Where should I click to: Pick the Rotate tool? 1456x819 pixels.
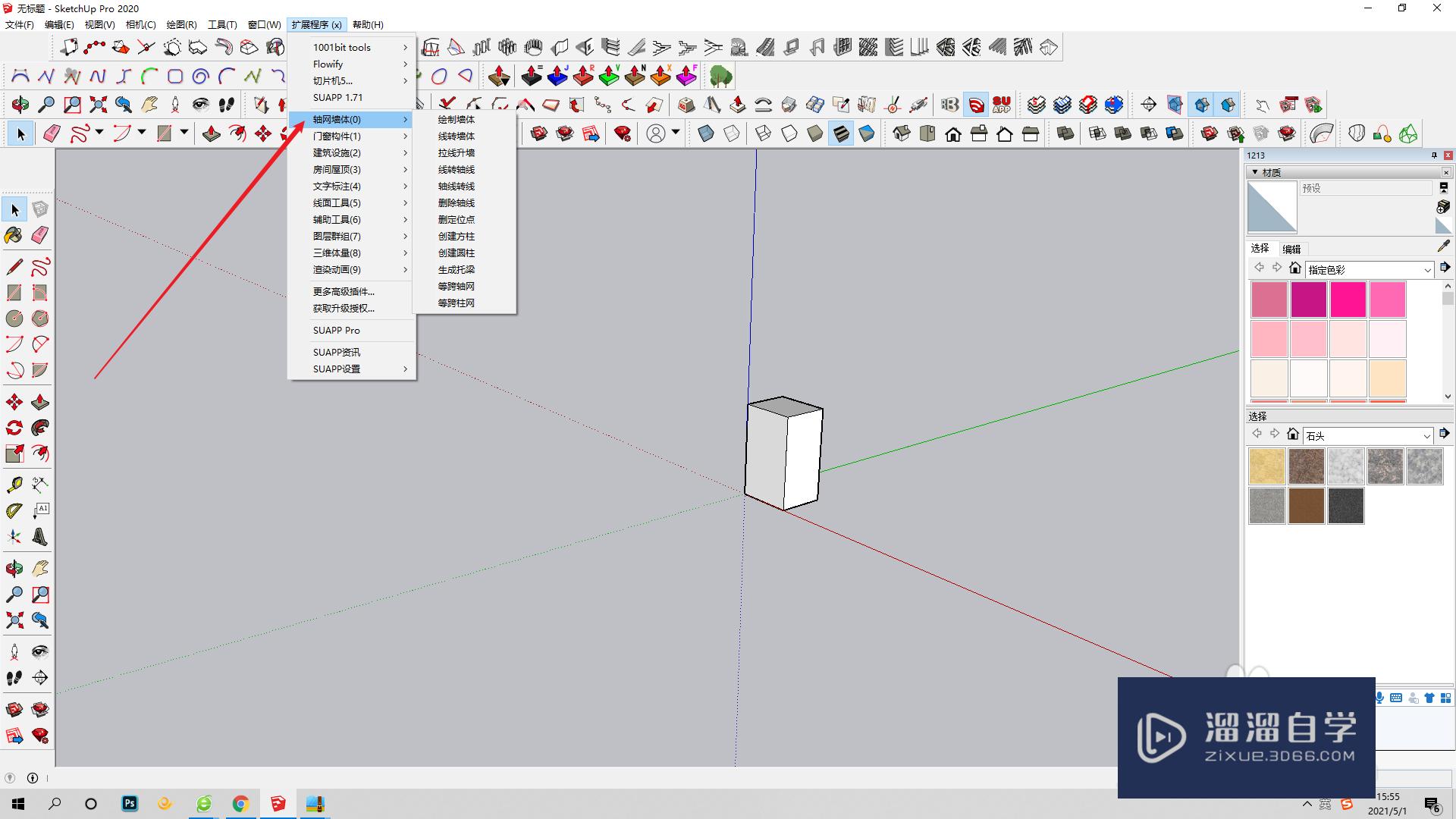coord(14,428)
